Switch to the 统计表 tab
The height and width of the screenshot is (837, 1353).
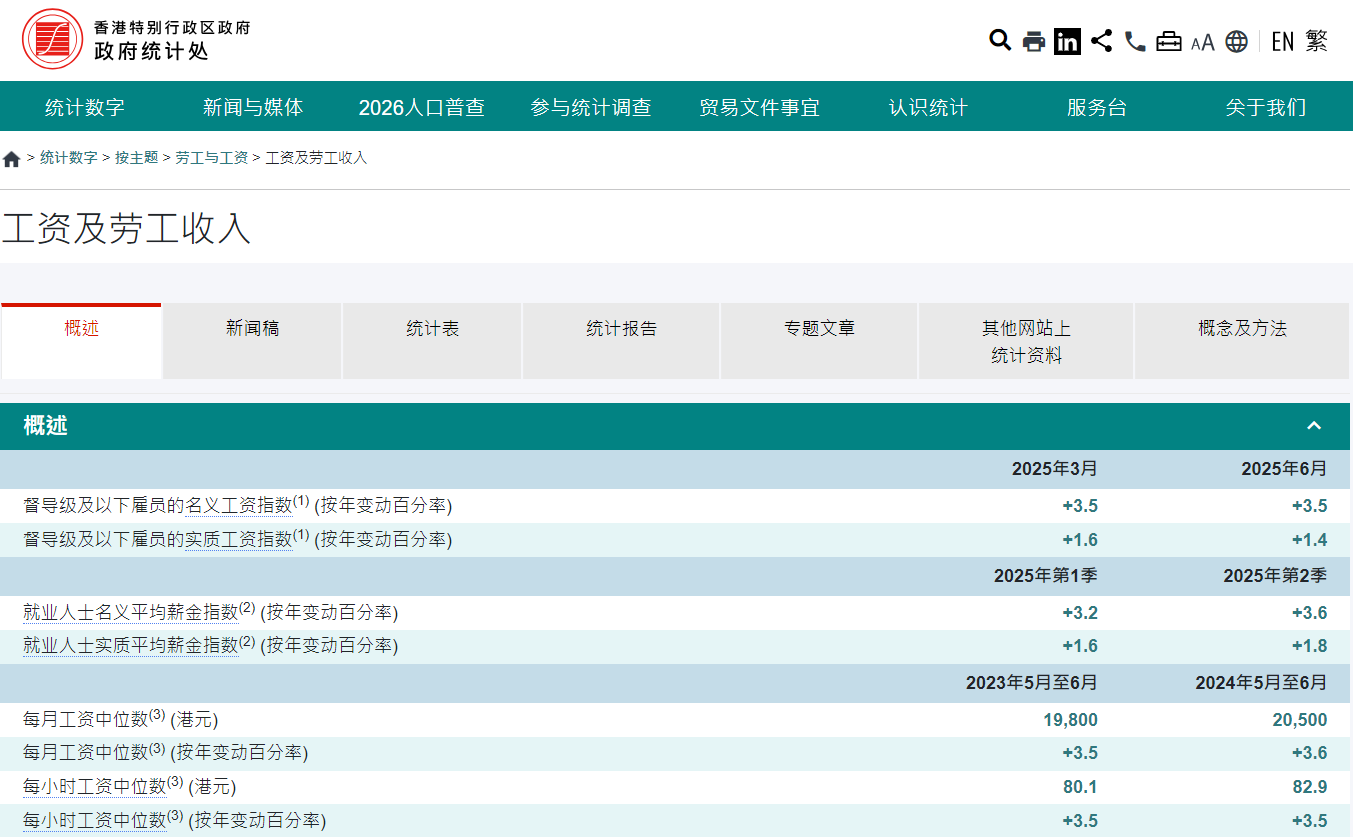pyautogui.click(x=432, y=329)
